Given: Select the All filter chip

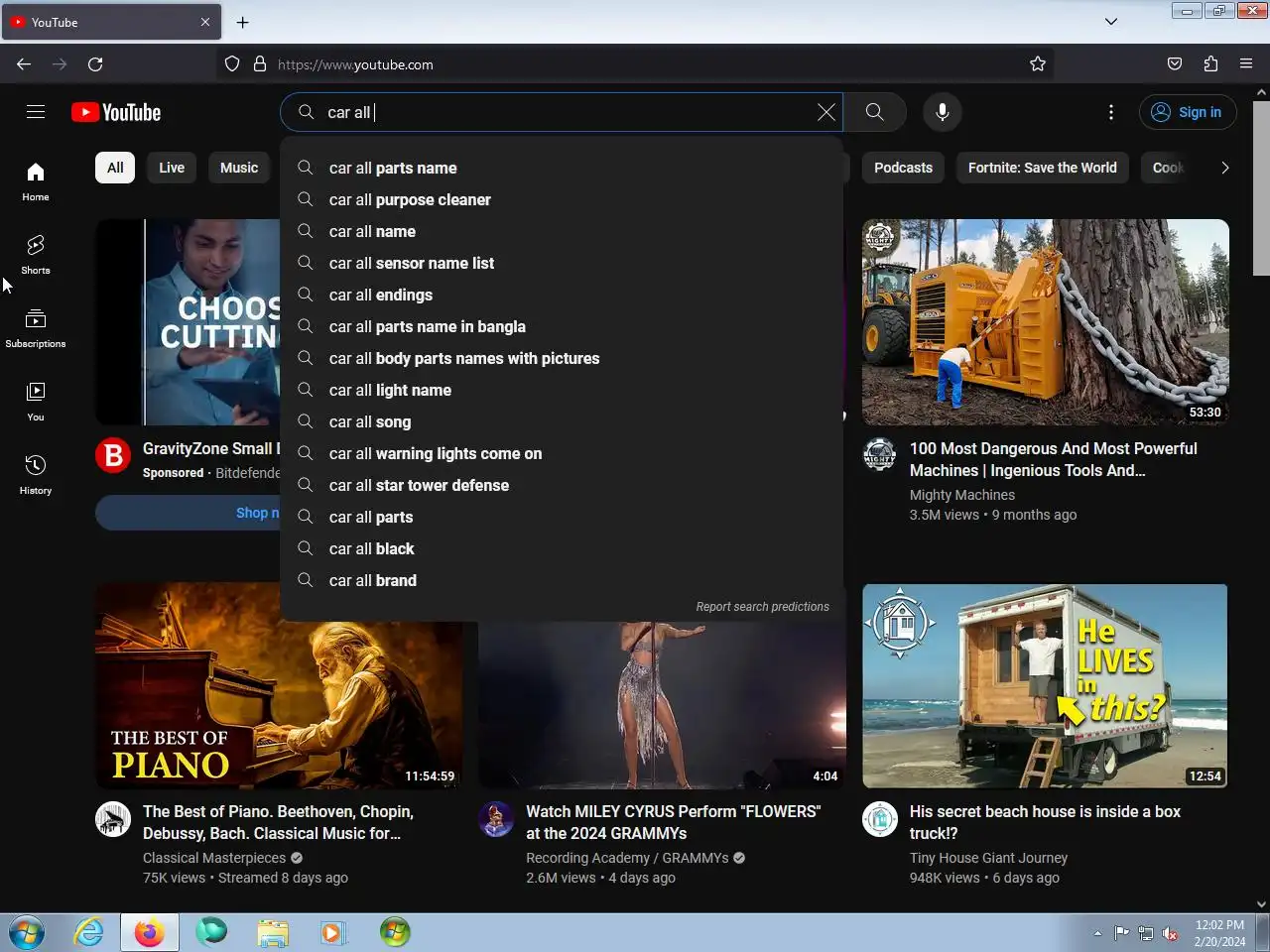Looking at the screenshot, I should tap(115, 168).
